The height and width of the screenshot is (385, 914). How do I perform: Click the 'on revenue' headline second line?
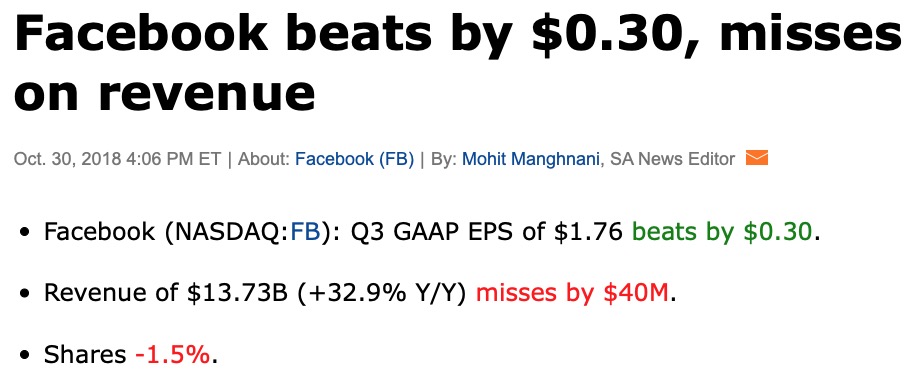(164, 95)
